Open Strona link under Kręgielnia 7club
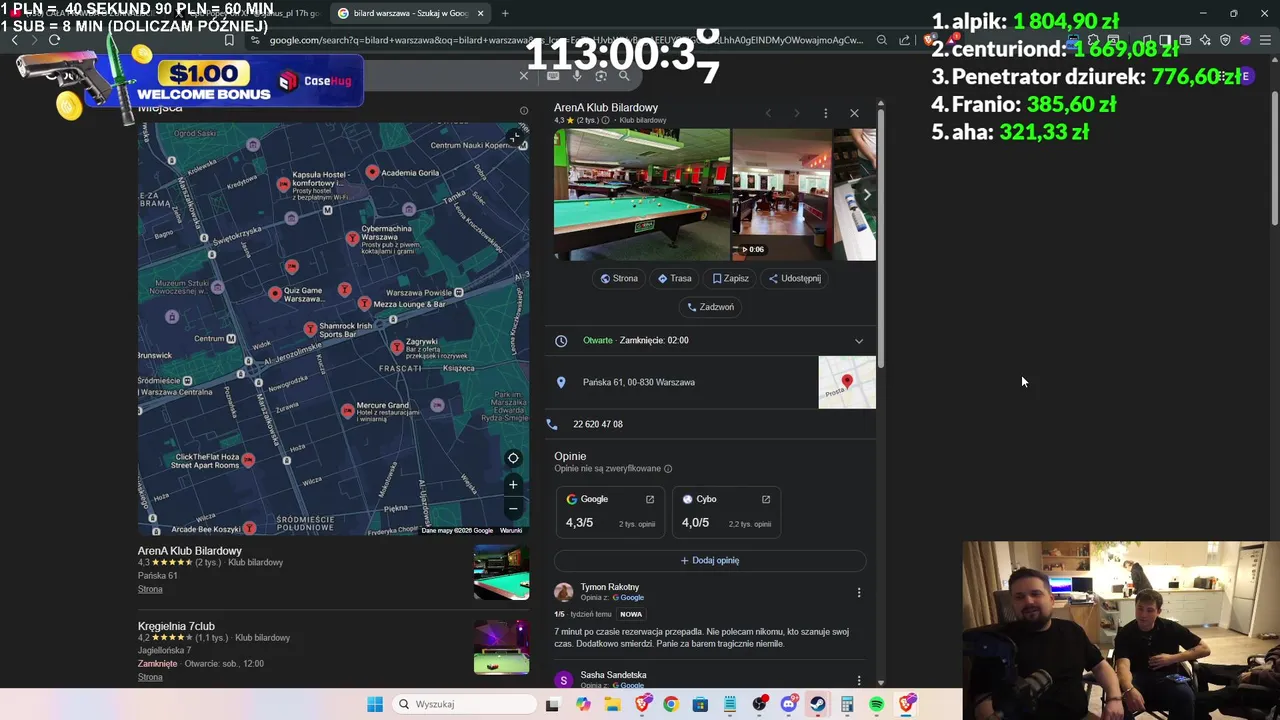The width and height of the screenshot is (1280, 720). tap(150, 677)
